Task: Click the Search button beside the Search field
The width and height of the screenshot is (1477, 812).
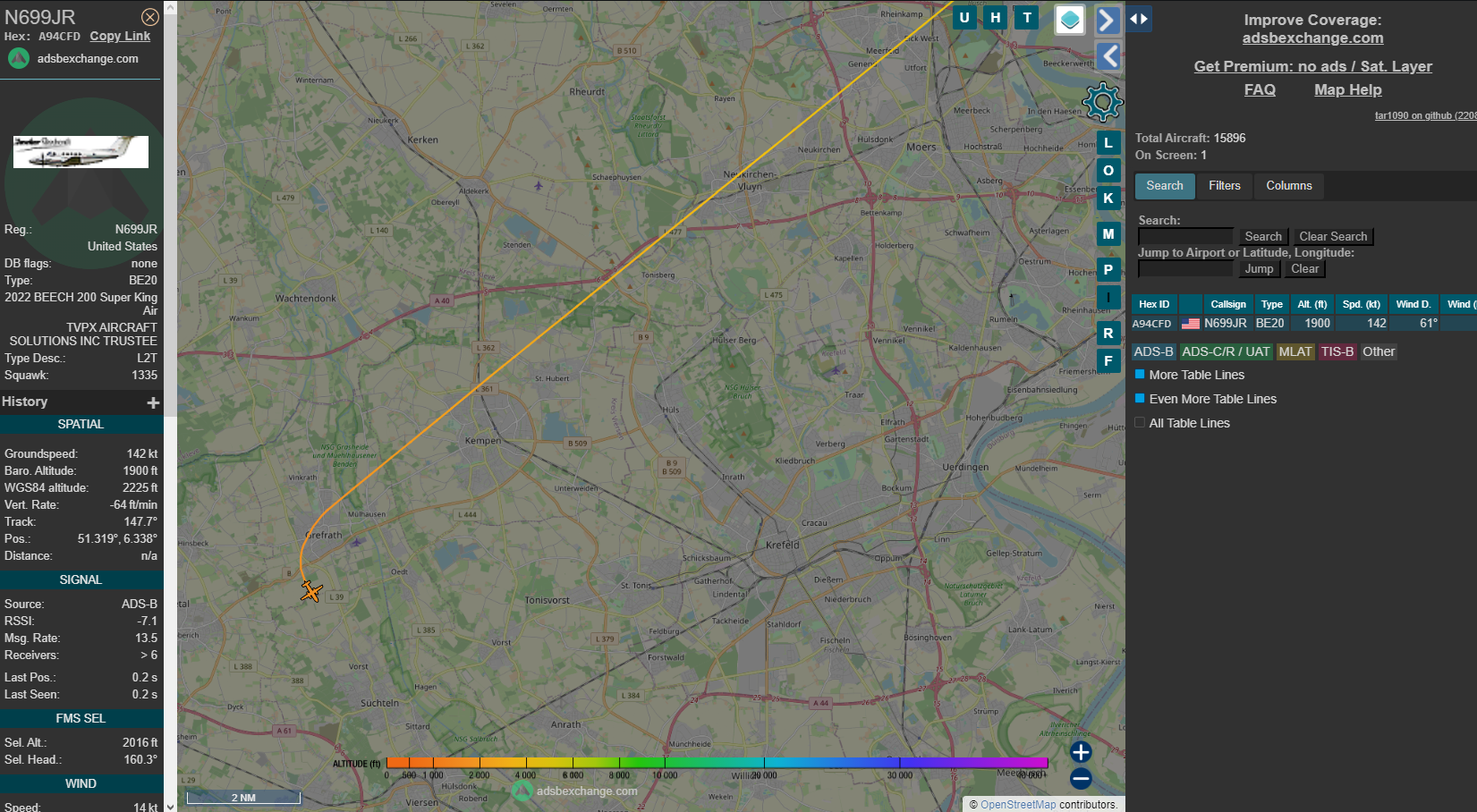Action: (1263, 237)
